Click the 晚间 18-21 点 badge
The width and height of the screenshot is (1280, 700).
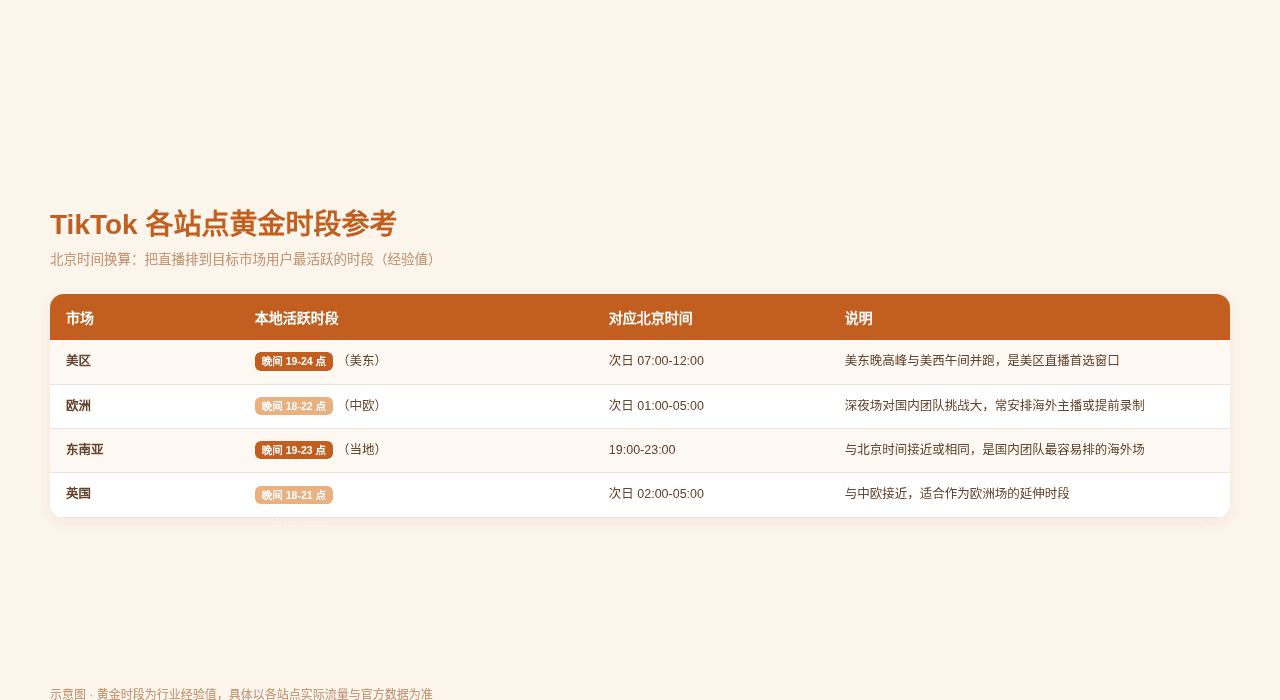coord(294,495)
